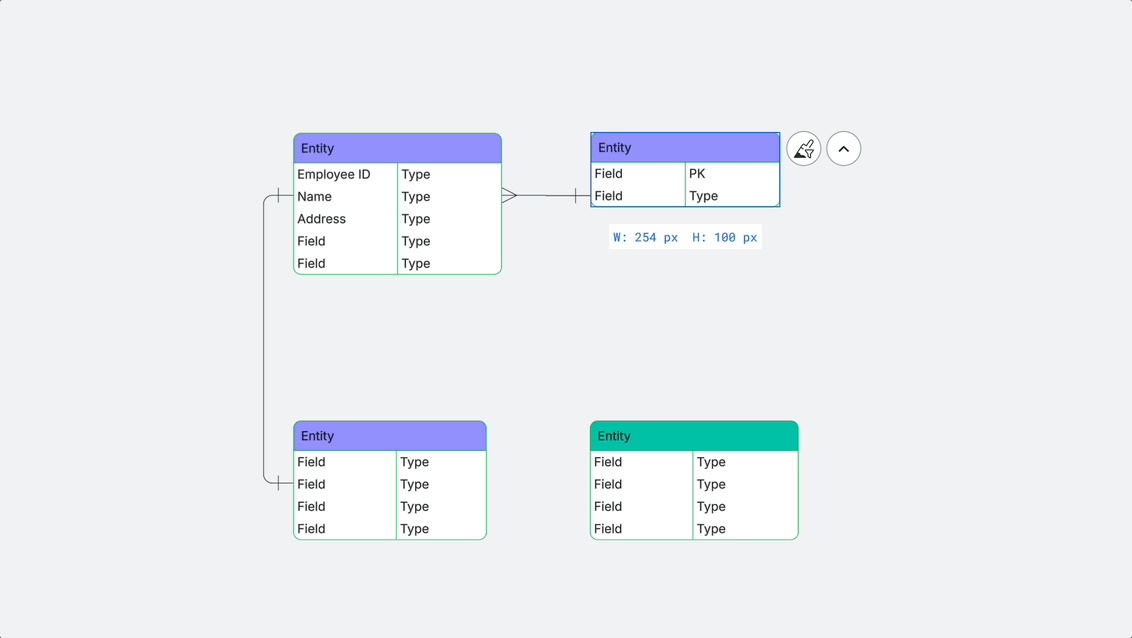
Task: Select the crow's foot connector end near Name row
Action: coord(509,196)
